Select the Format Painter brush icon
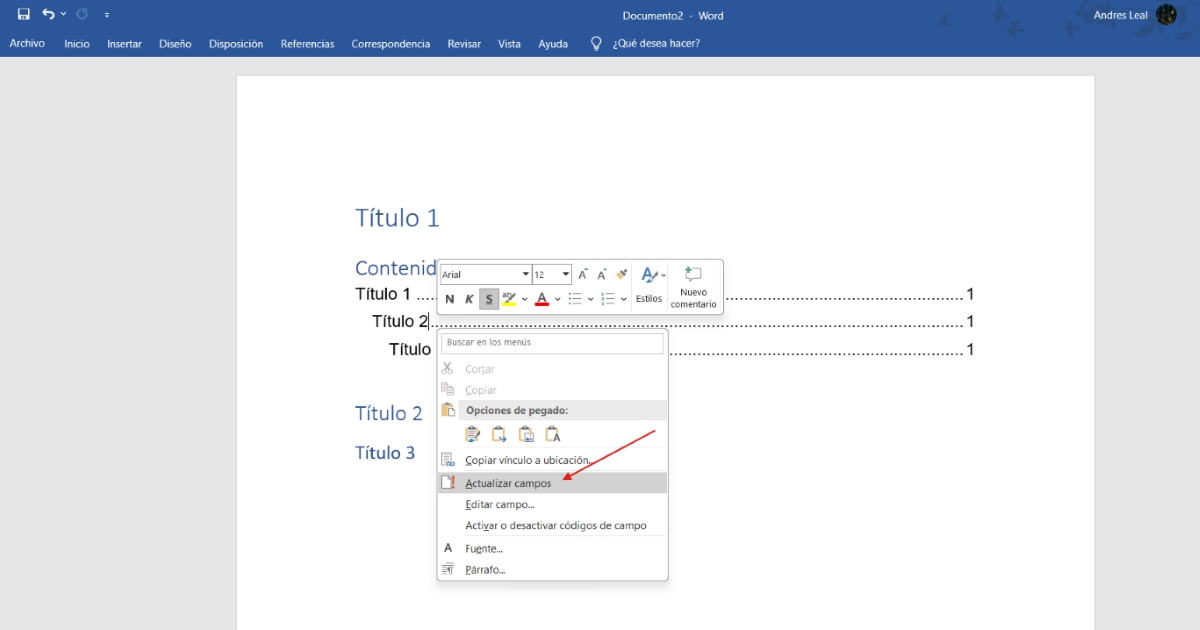Screen dimensions: 1200x630 coord(621,273)
